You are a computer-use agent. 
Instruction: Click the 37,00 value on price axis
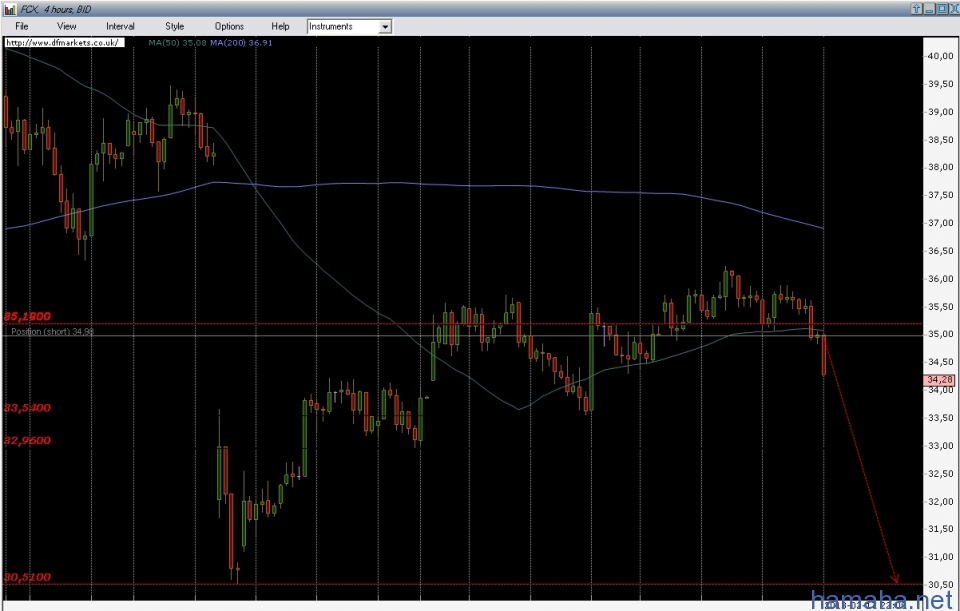(940, 223)
